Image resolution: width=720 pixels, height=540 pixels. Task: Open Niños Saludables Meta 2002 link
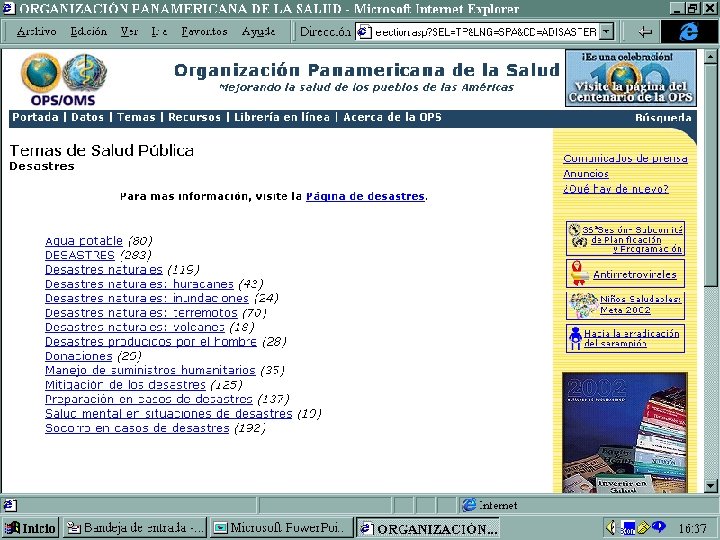(641, 304)
